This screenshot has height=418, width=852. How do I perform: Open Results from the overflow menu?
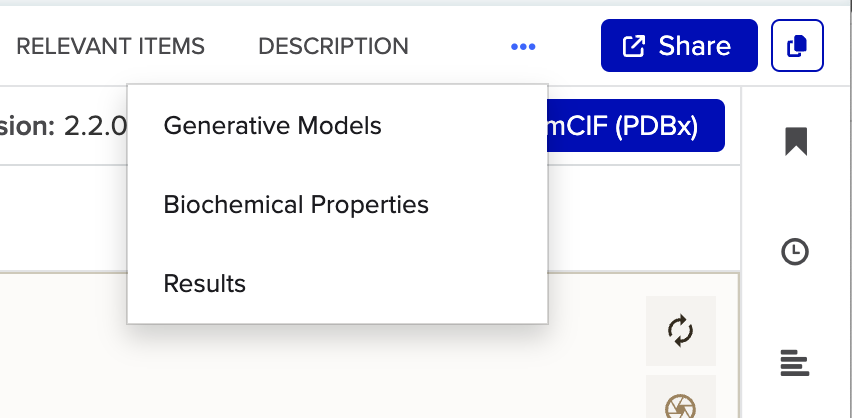[205, 283]
